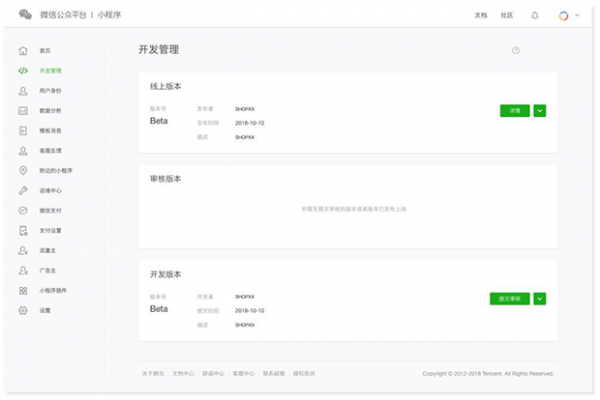Expand dropdown next to 提交审核 button
Viewport: 600px width, 400px height.
tap(540, 298)
